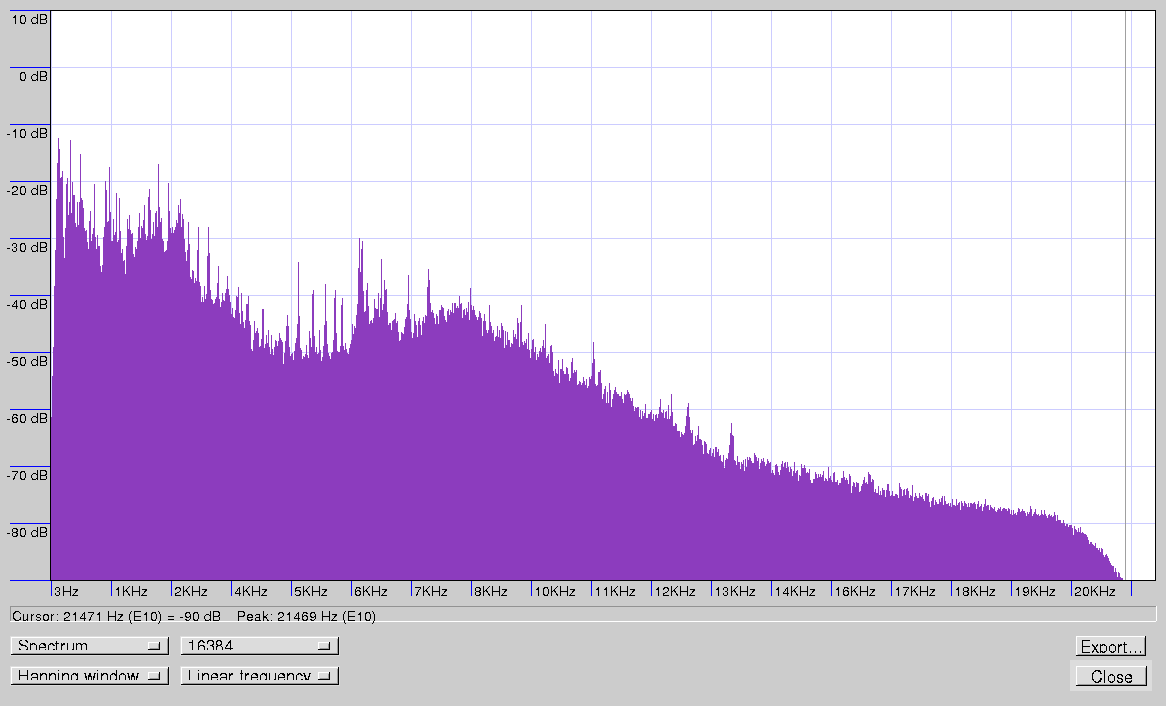Click the 20KHz frequency axis label
Screen dimensions: 1166x706
1094,591
